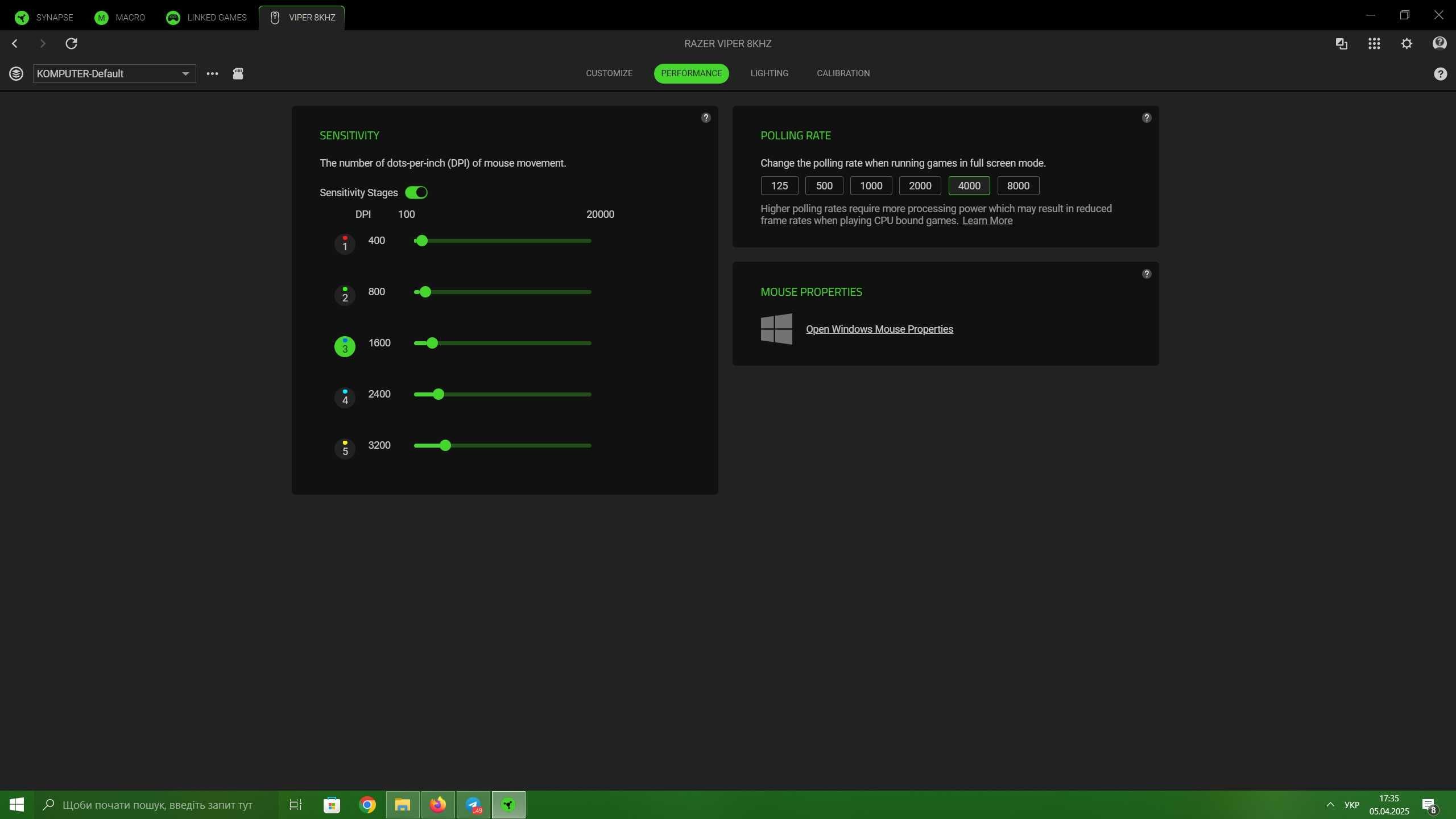This screenshot has height=819, width=1456.
Task: Set polling rate to 1000
Action: click(871, 186)
